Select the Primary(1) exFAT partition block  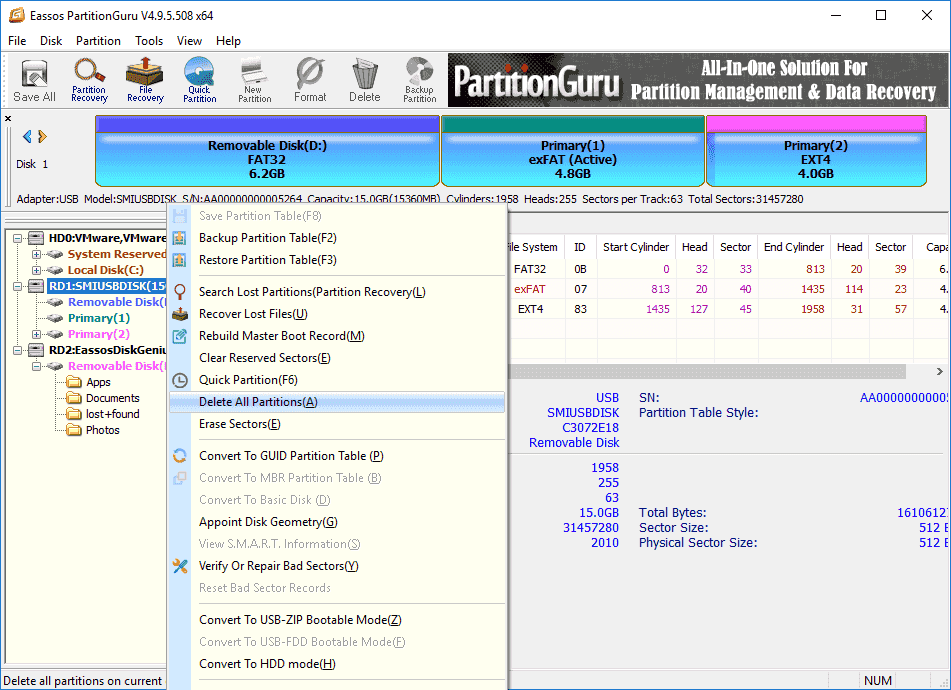tap(573, 151)
